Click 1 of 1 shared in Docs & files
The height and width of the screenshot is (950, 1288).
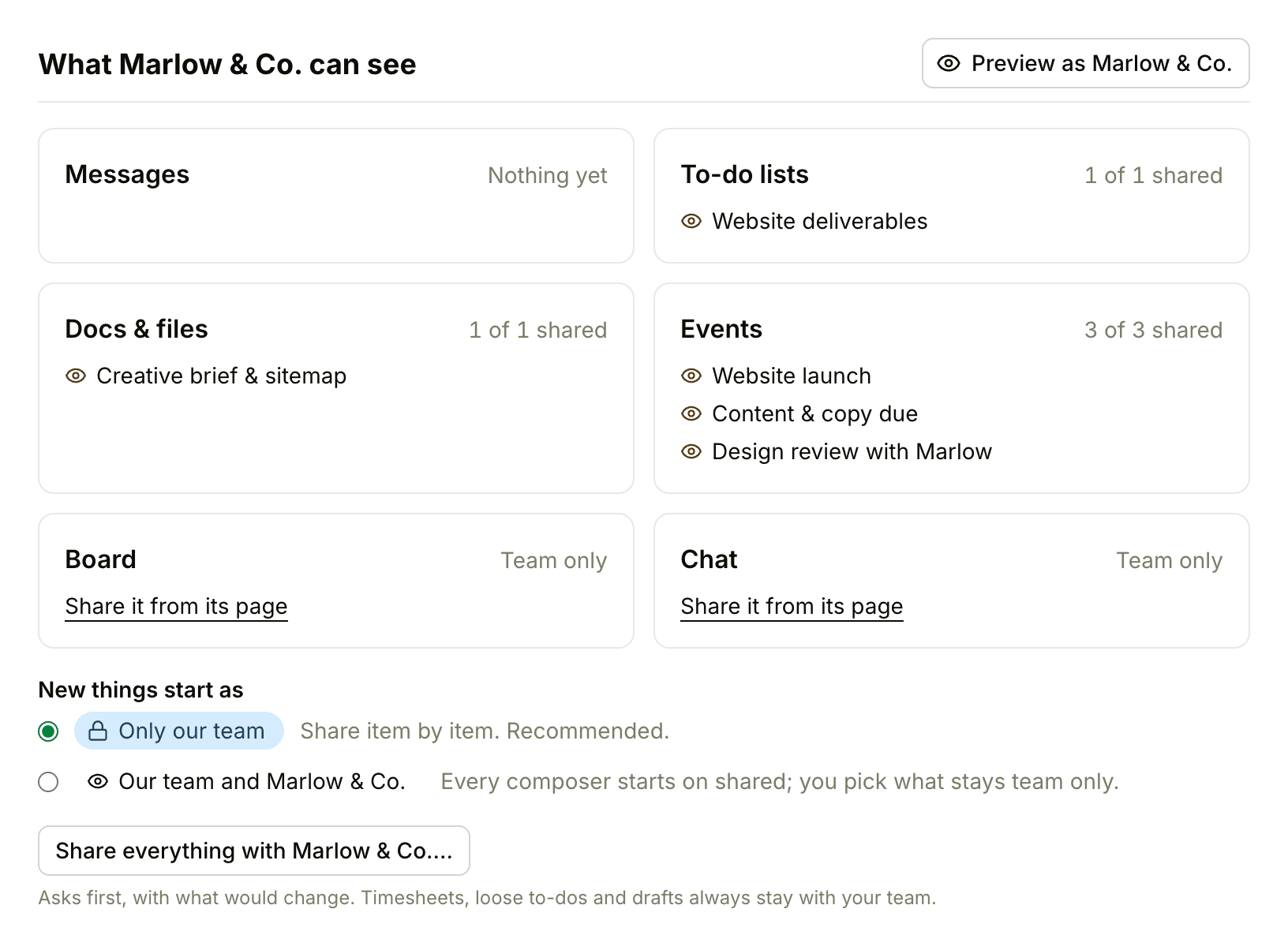coord(537,330)
